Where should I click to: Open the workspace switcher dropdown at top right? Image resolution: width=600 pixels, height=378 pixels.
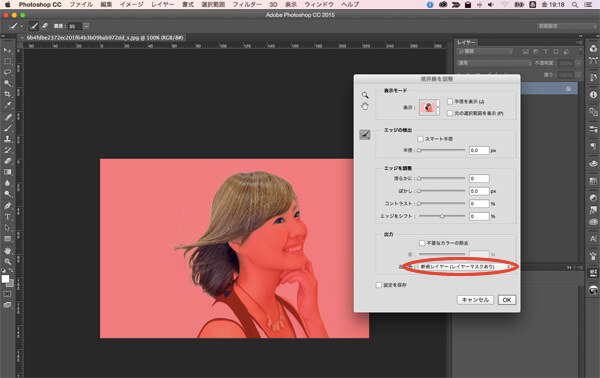(x=567, y=26)
